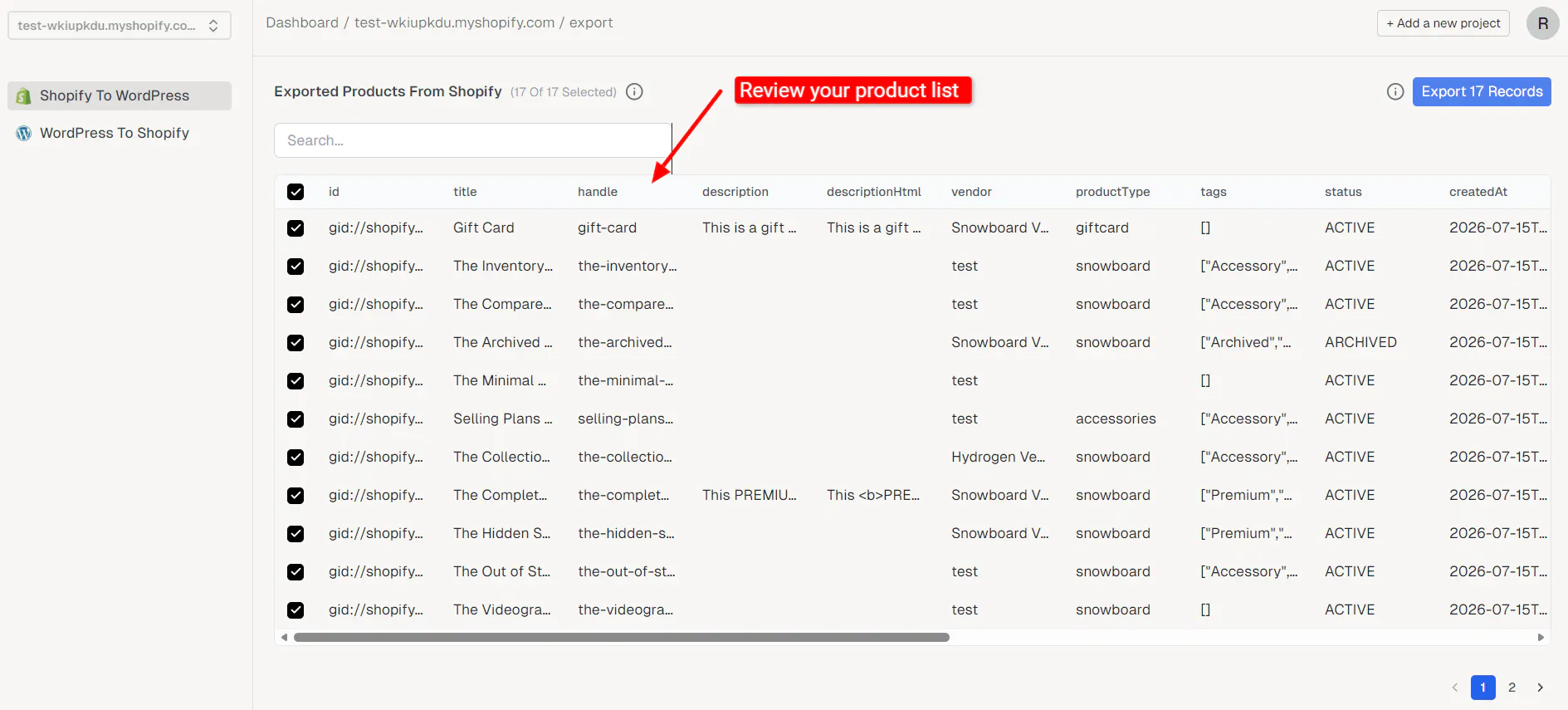The width and height of the screenshot is (1568, 710).
Task: Uncheck the The Hidden S row checkbox
Action: [296, 534]
